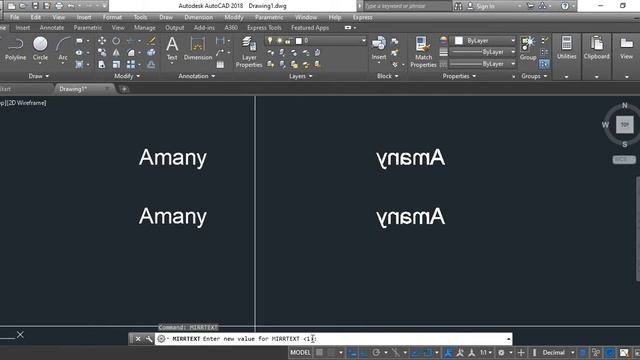The height and width of the screenshot is (360, 640).
Task: Select the Polyline tool
Action: (16, 49)
